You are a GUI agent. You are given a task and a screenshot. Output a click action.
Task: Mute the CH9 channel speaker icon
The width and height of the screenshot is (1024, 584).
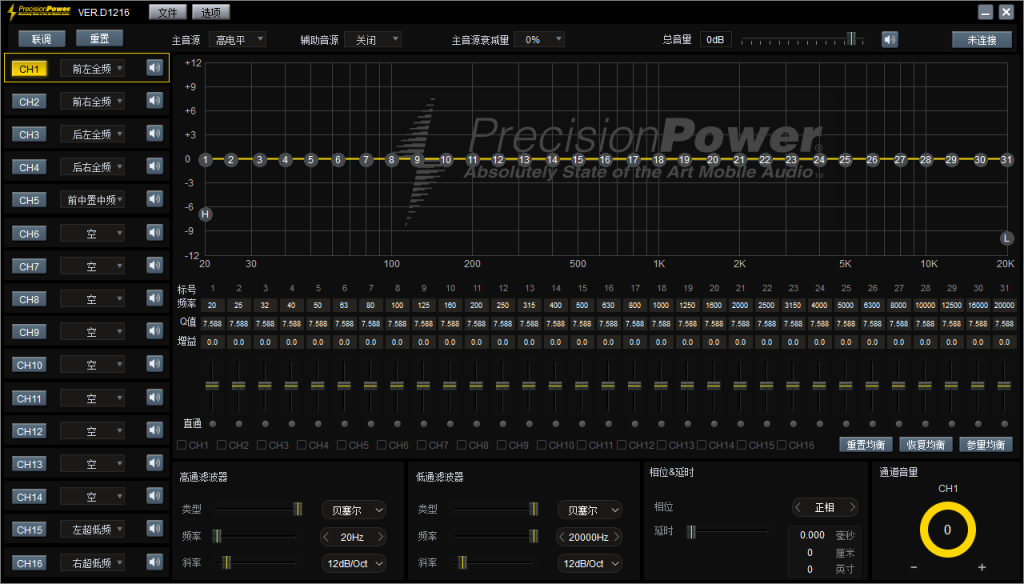coord(154,331)
